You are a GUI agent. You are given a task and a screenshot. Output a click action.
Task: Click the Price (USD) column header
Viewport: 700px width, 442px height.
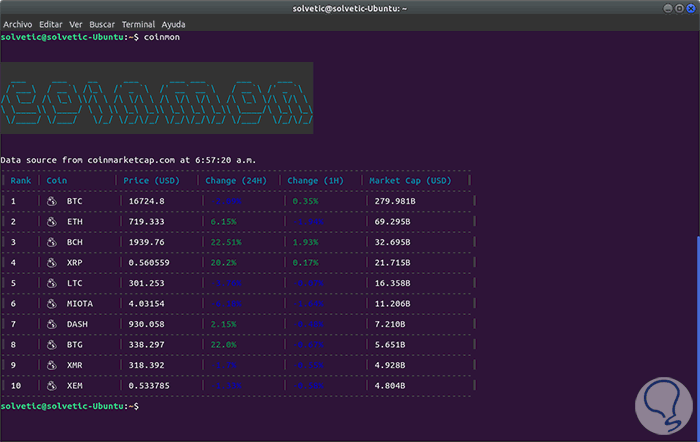151,181
